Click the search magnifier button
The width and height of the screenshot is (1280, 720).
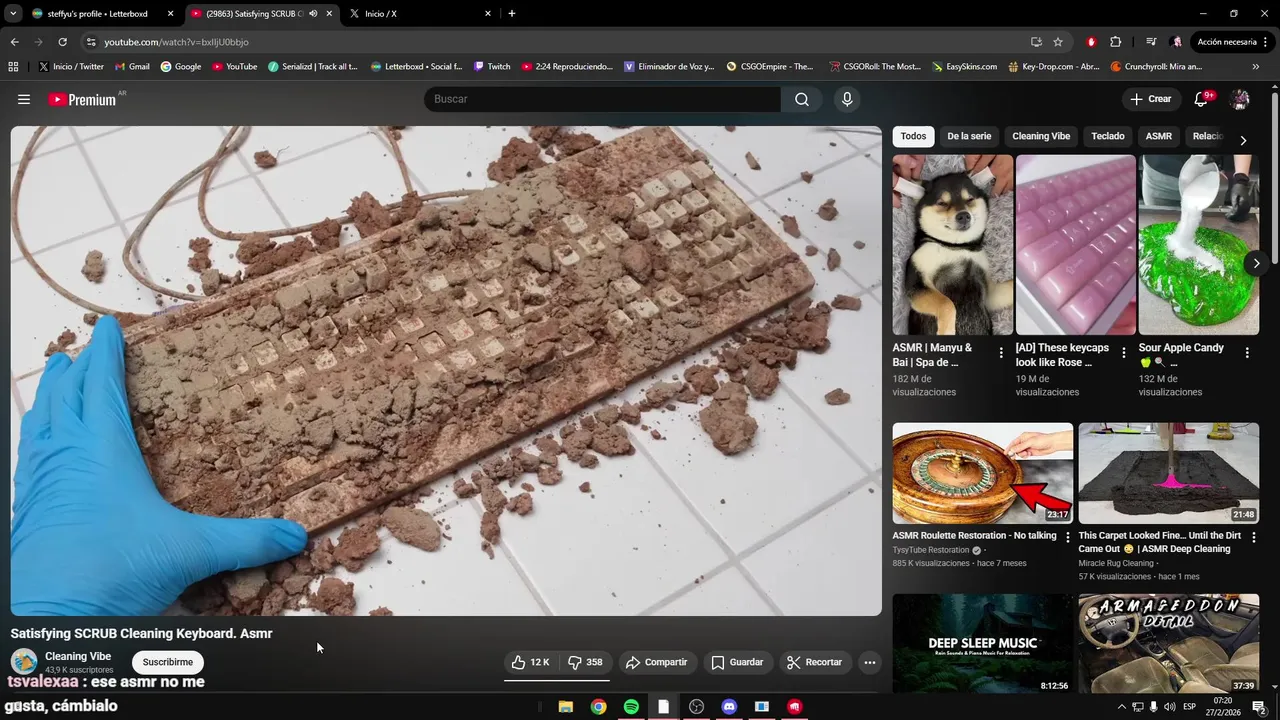[802, 99]
